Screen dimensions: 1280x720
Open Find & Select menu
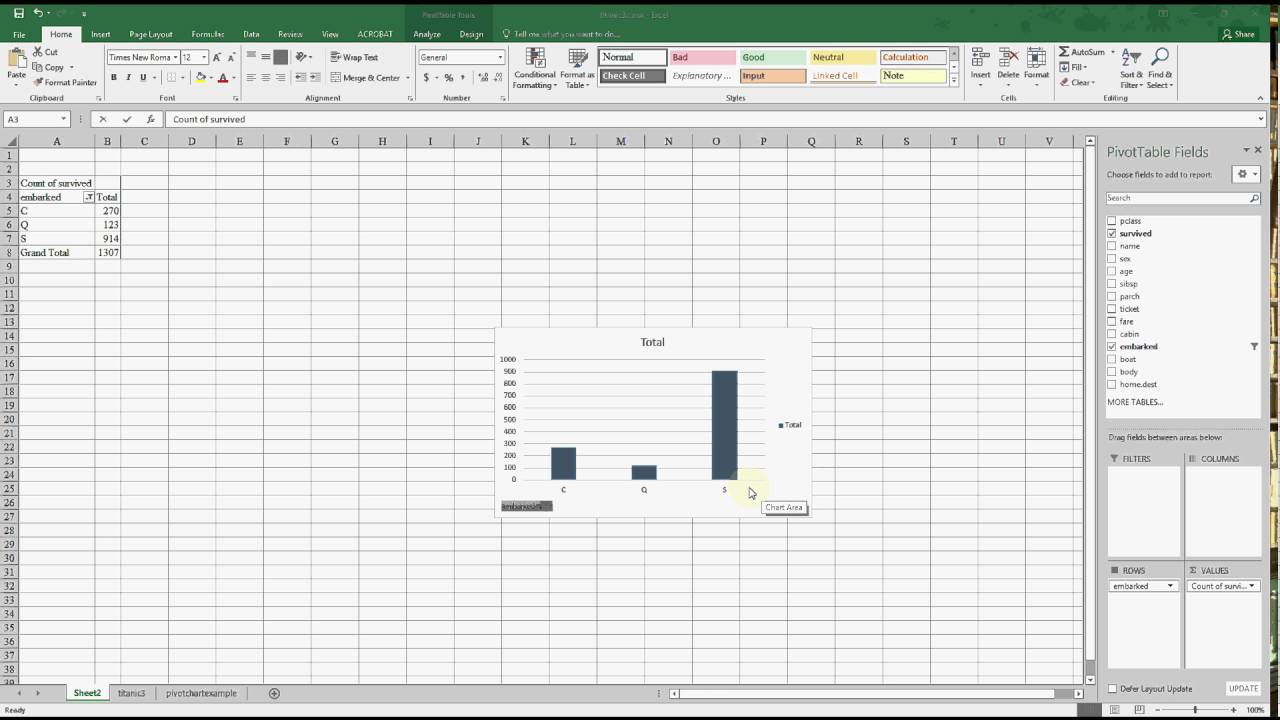(x=1160, y=68)
